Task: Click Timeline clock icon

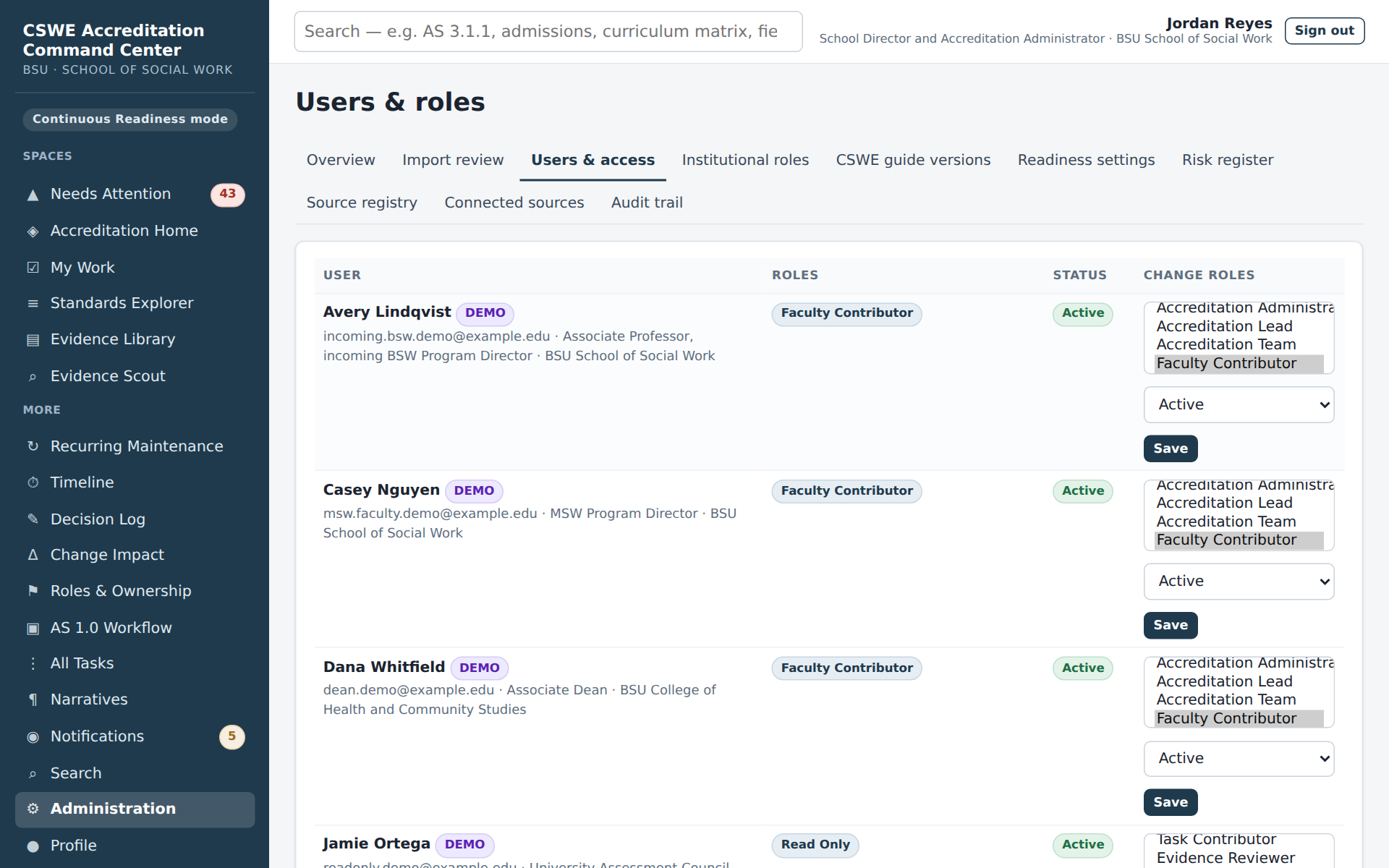Action: tap(33, 482)
